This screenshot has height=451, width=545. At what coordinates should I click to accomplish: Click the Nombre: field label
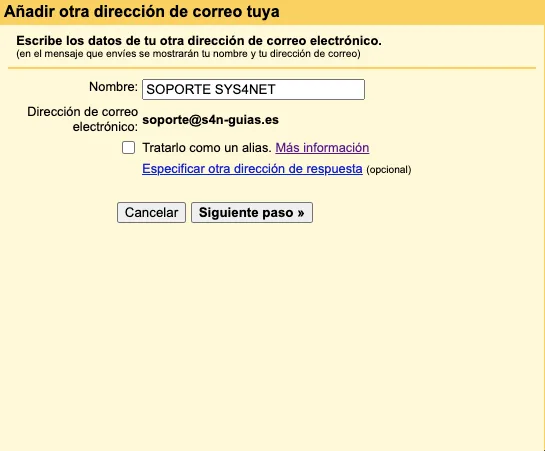[113, 87]
